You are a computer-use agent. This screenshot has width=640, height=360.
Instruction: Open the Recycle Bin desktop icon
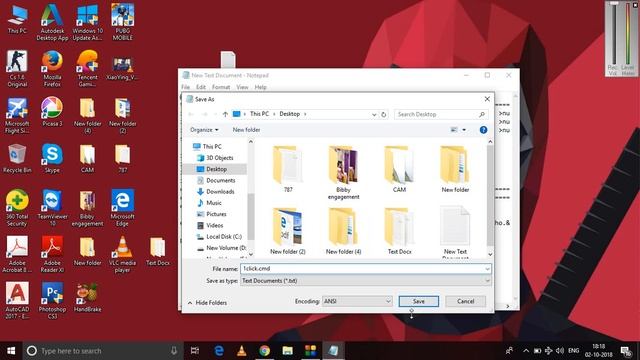[x=17, y=158]
